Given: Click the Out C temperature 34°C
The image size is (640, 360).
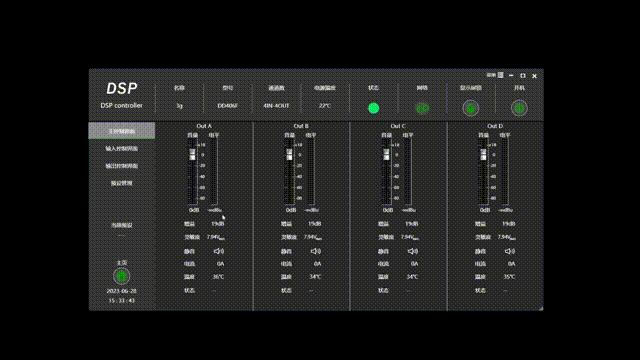Looking at the screenshot, I should (412, 277).
